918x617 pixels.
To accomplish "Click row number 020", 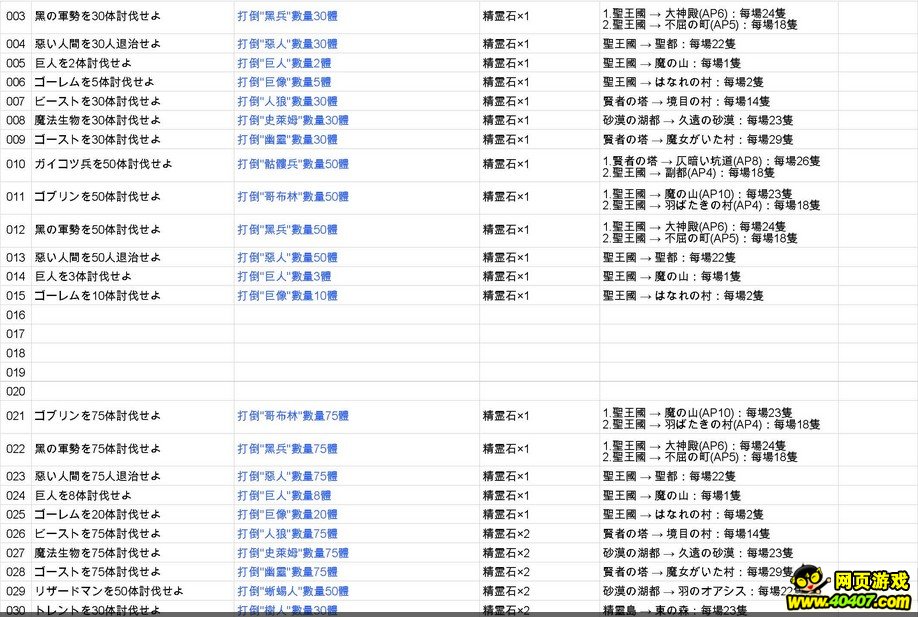I will coord(16,391).
